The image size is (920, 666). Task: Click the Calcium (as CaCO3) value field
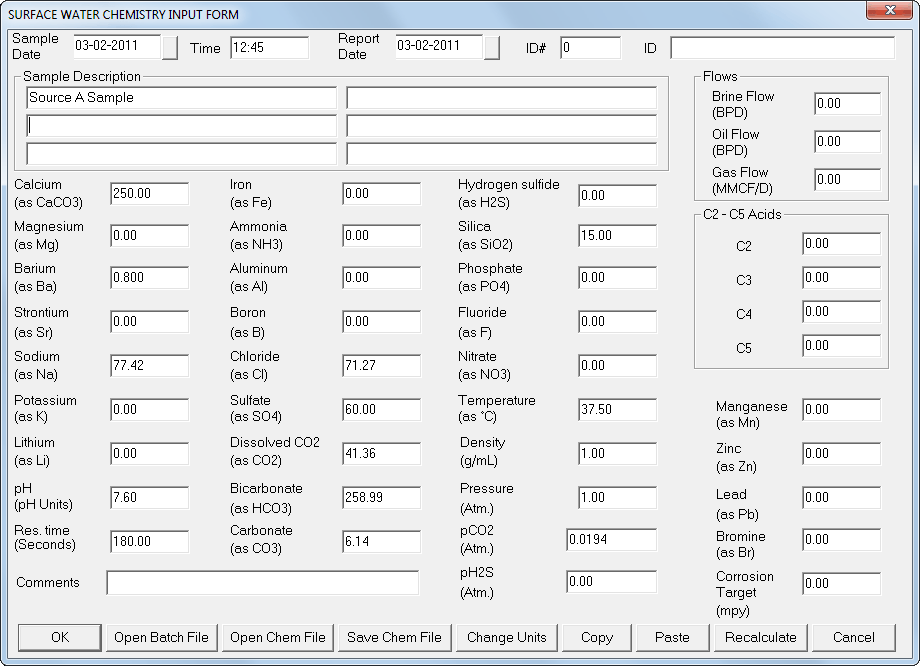click(x=150, y=194)
